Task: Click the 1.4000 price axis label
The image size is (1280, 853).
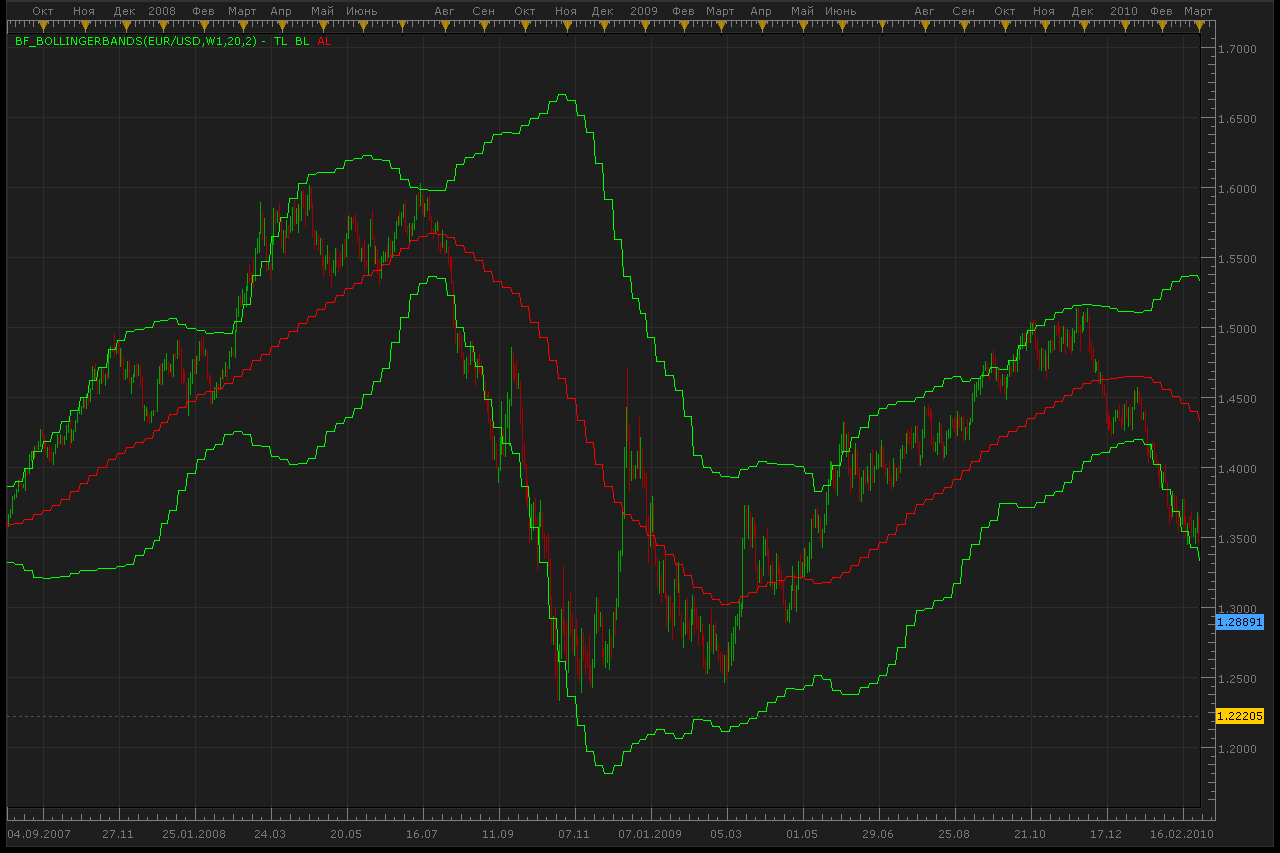Action: click(1238, 468)
